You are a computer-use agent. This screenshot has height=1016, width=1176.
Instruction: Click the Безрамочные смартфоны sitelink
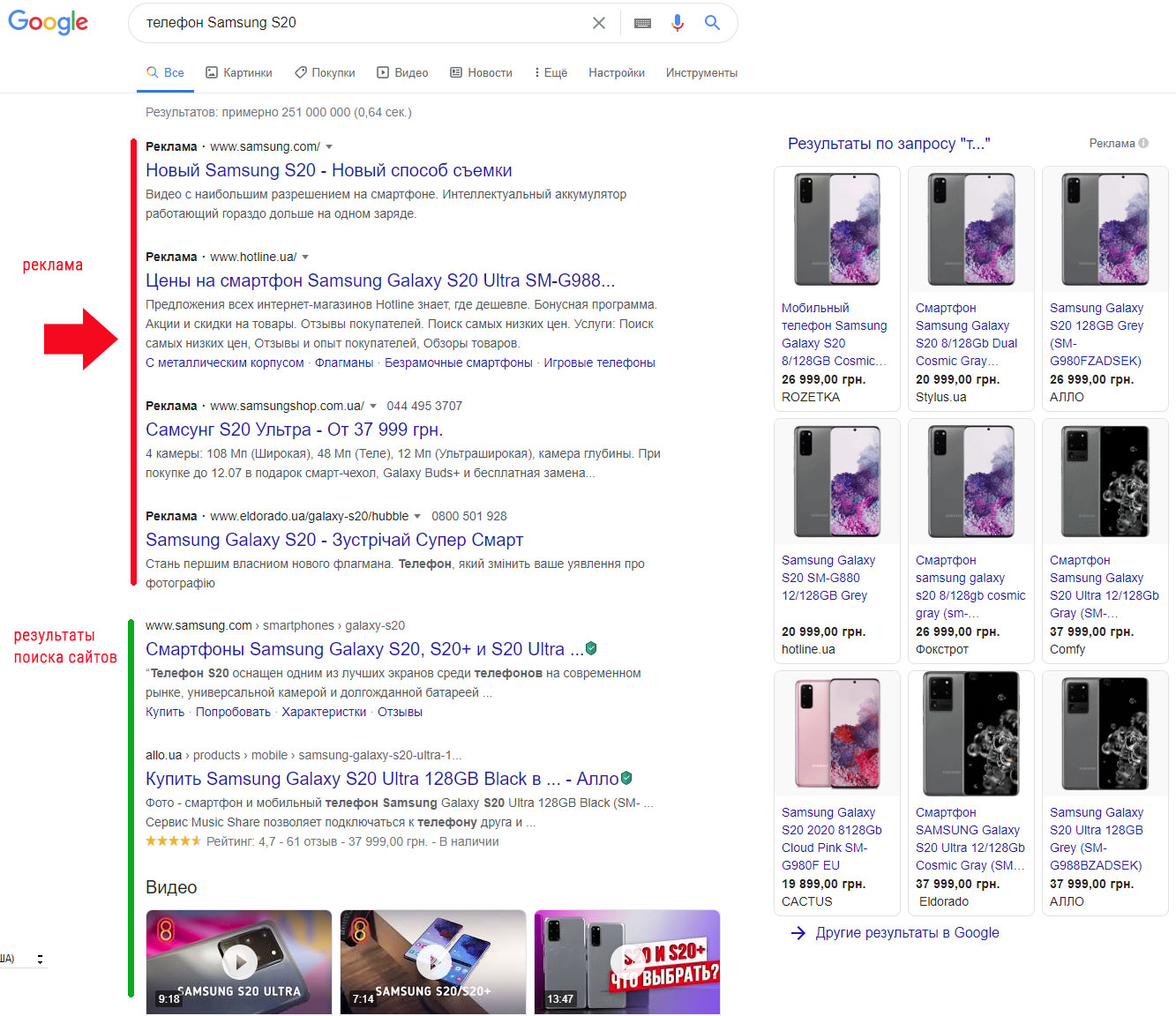pos(459,362)
